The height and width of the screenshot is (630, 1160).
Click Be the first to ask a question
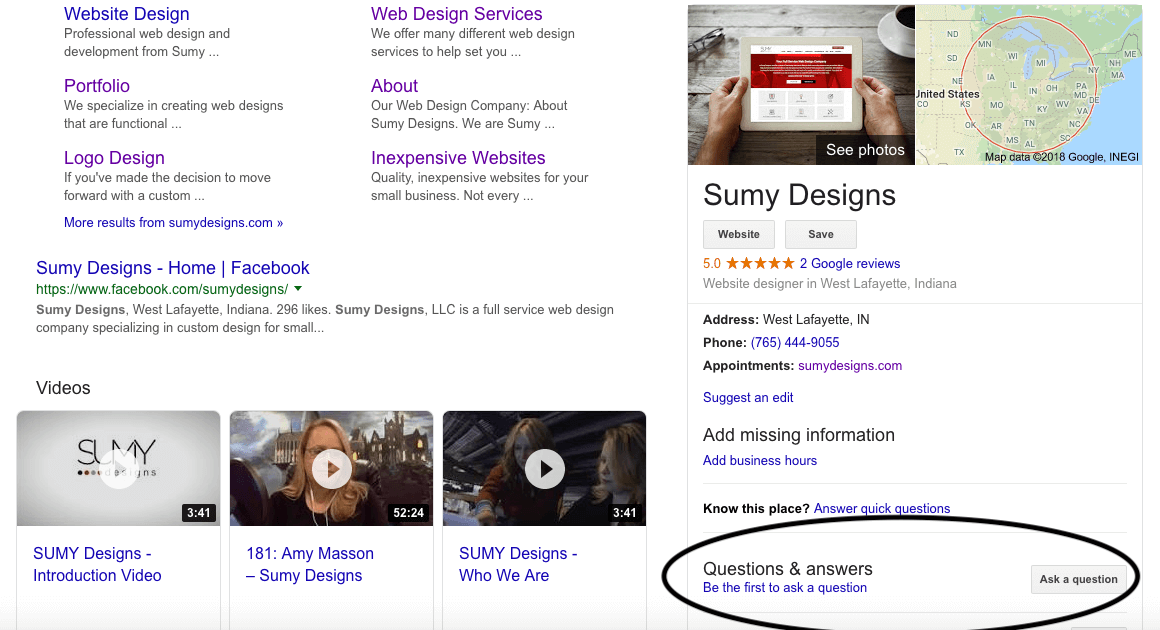tap(785, 588)
